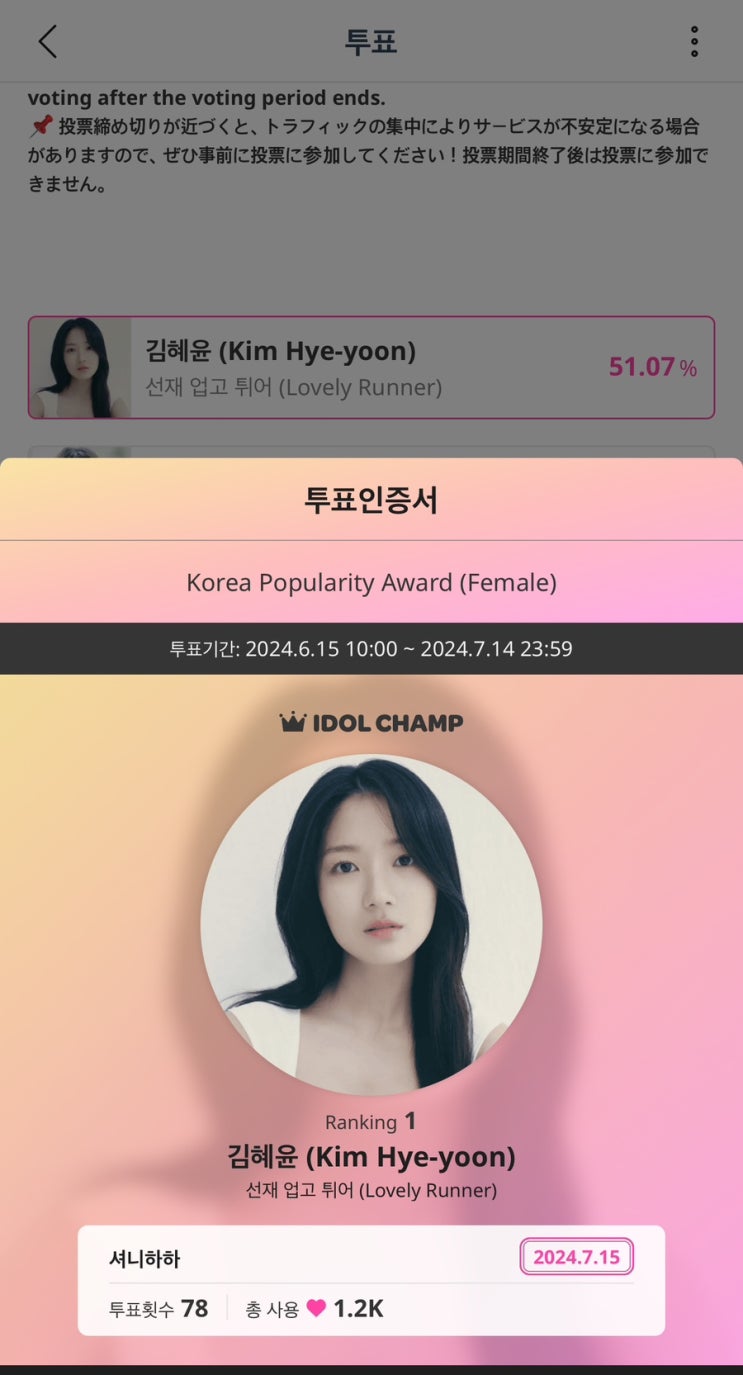This screenshot has height=1375, width=743.
Task: Select the 투표횟수 78 vote count
Action: point(158,1308)
